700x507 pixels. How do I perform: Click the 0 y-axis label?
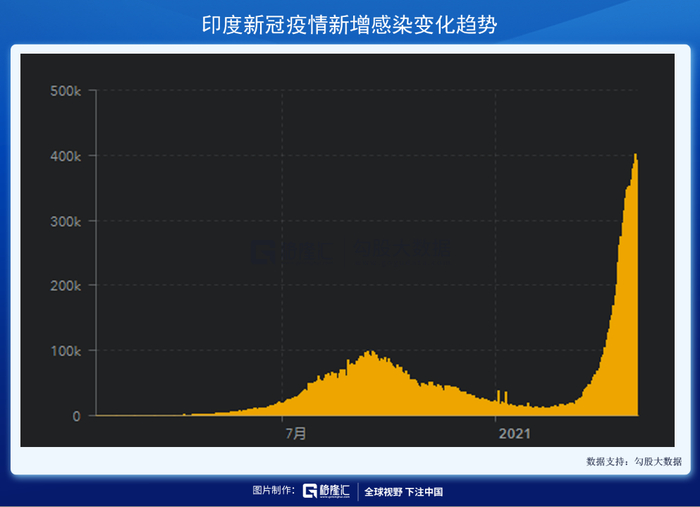[x=77, y=416]
